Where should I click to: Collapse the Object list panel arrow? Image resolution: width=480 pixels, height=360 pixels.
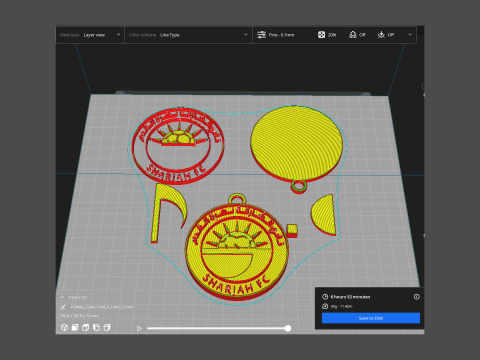click(x=62, y=297)
